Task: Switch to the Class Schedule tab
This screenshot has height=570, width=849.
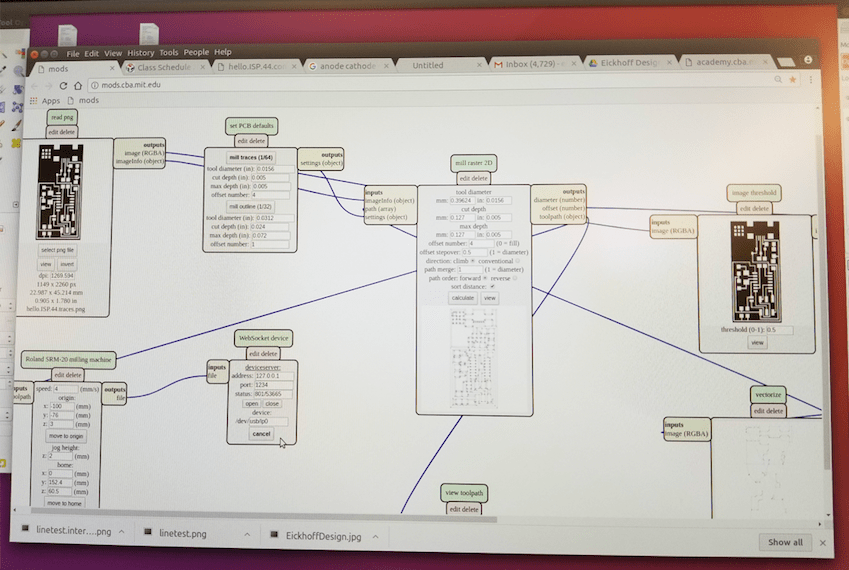Action: (164, 67)
